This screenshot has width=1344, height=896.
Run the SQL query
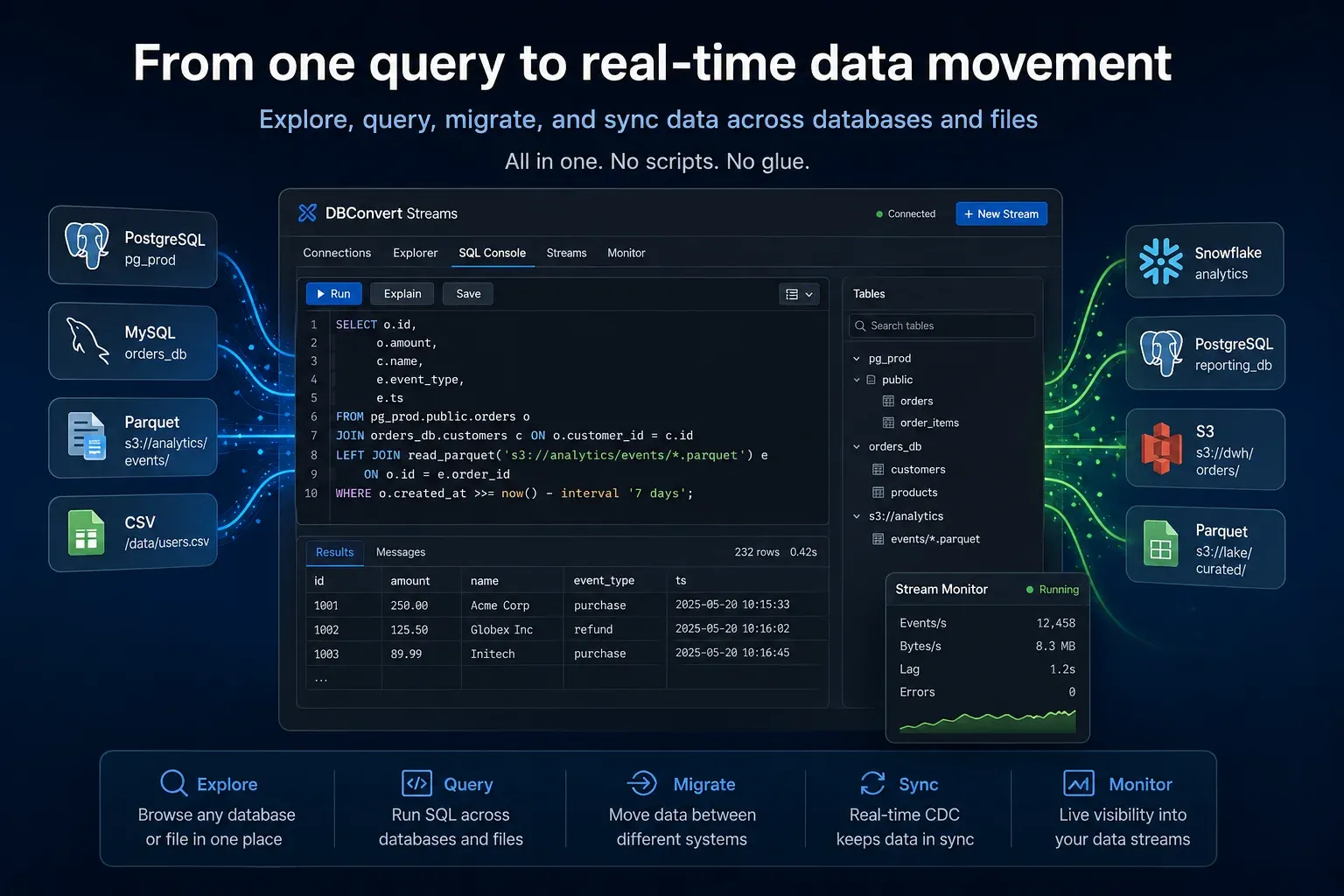point(333,294)
